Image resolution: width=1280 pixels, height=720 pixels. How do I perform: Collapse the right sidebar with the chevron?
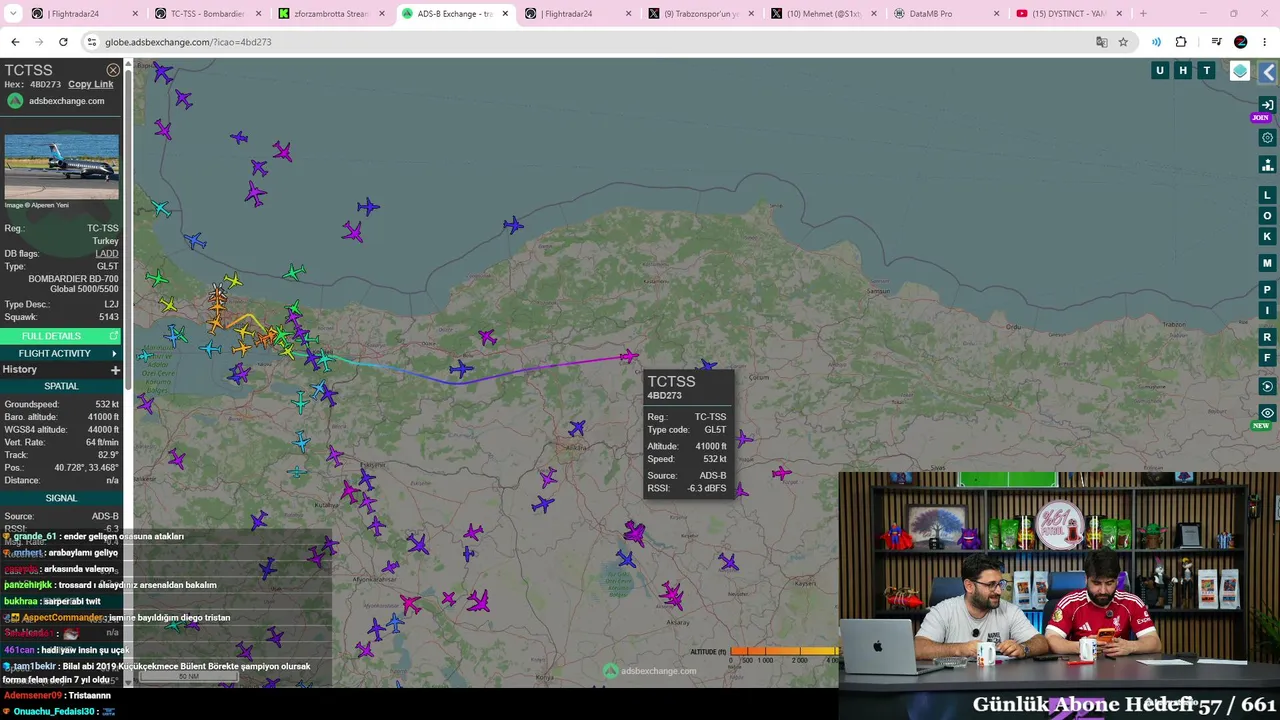pos(1268,73)
